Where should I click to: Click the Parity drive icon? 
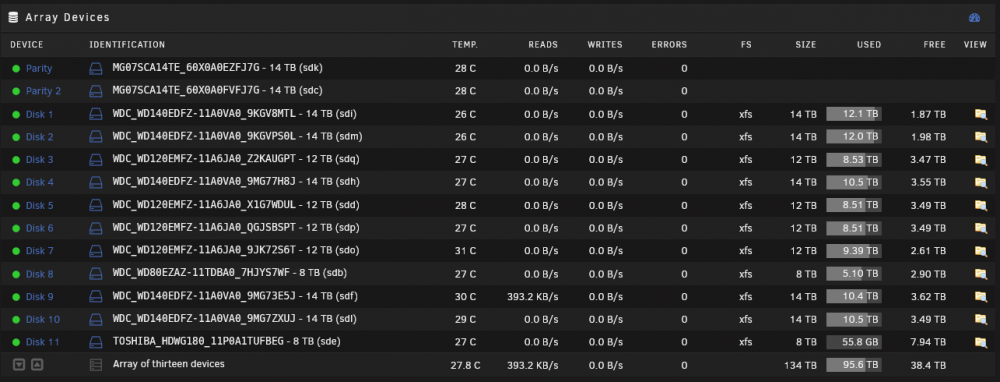(96, 68)
